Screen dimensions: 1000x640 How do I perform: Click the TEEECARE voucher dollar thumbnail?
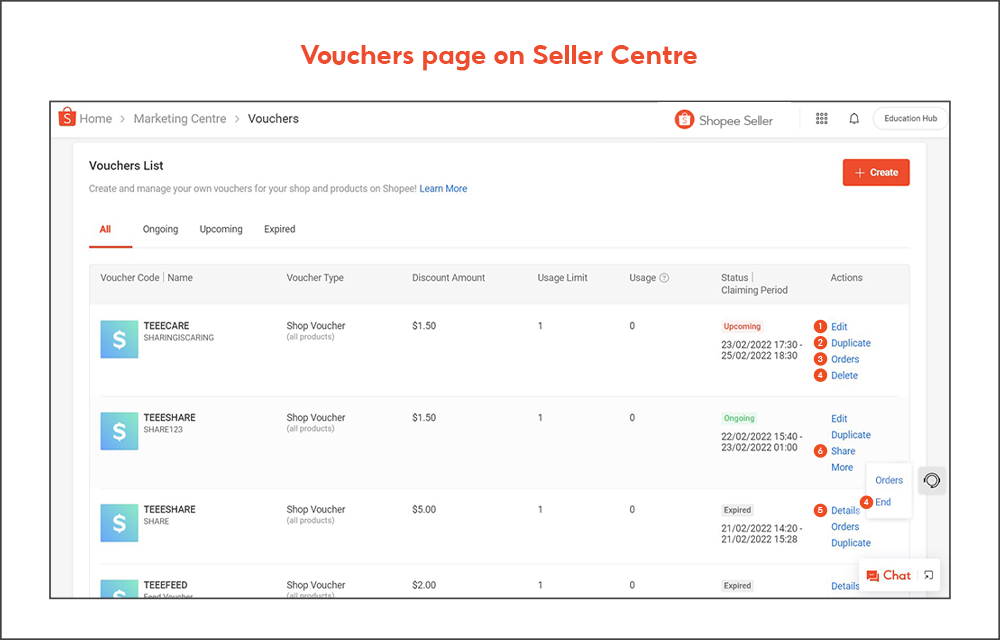click(119, 339)
